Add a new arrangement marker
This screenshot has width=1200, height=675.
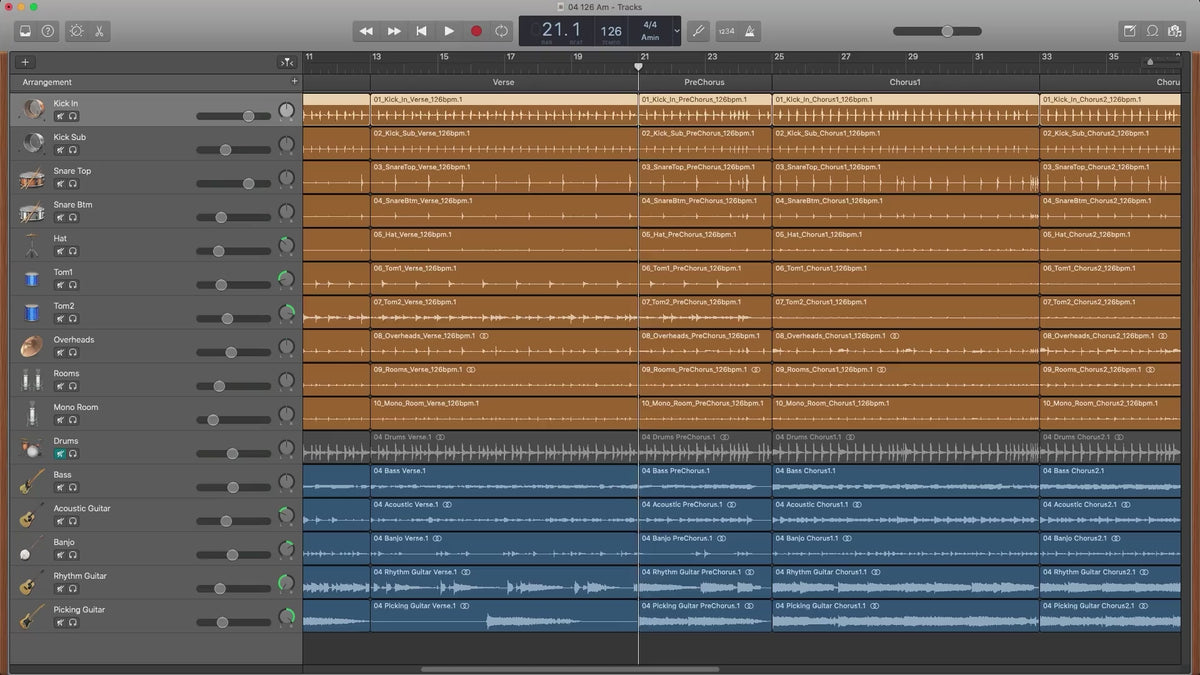point(294,81)
